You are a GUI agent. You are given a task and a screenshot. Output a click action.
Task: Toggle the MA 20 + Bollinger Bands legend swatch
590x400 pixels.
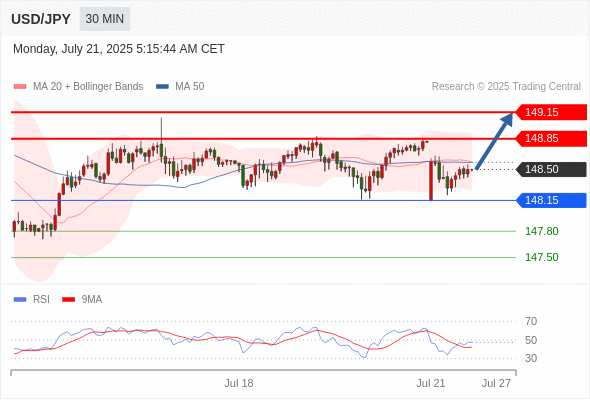[20, 87]
